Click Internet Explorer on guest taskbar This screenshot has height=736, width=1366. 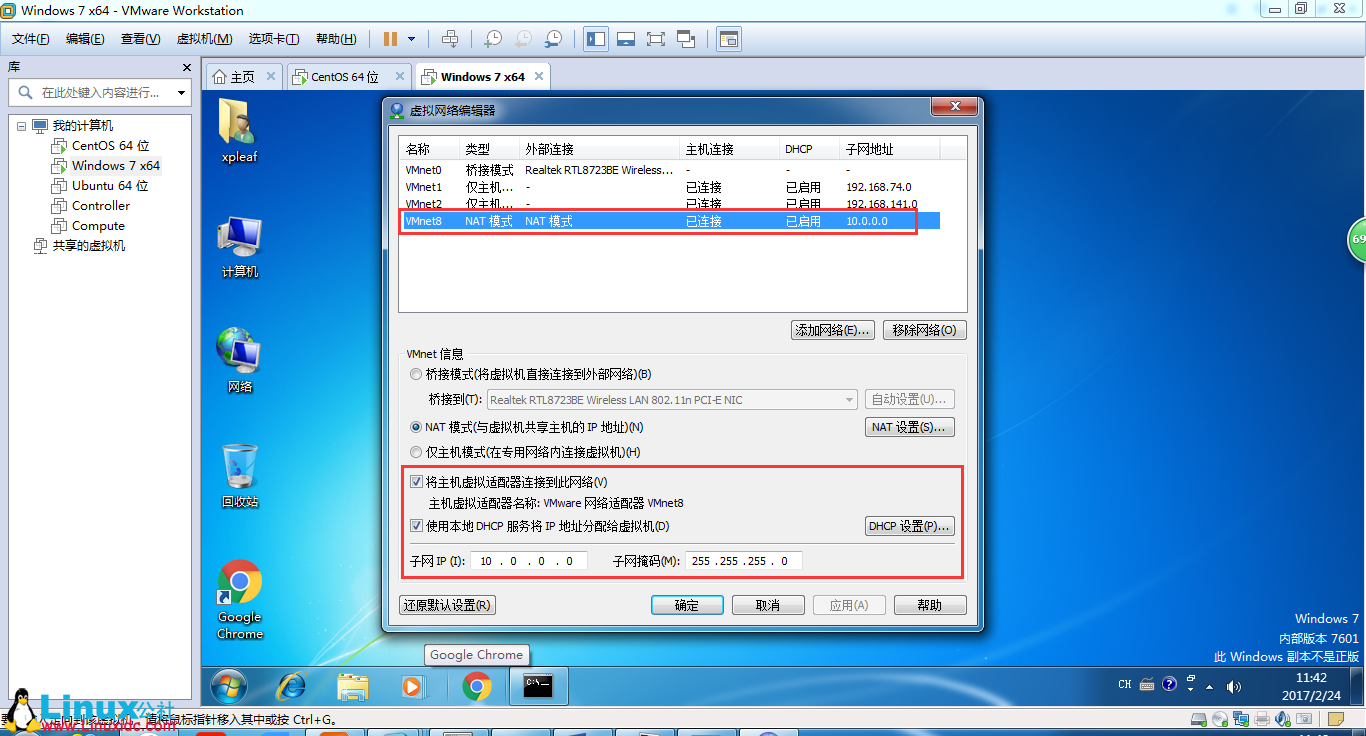[x=291, y=687]
